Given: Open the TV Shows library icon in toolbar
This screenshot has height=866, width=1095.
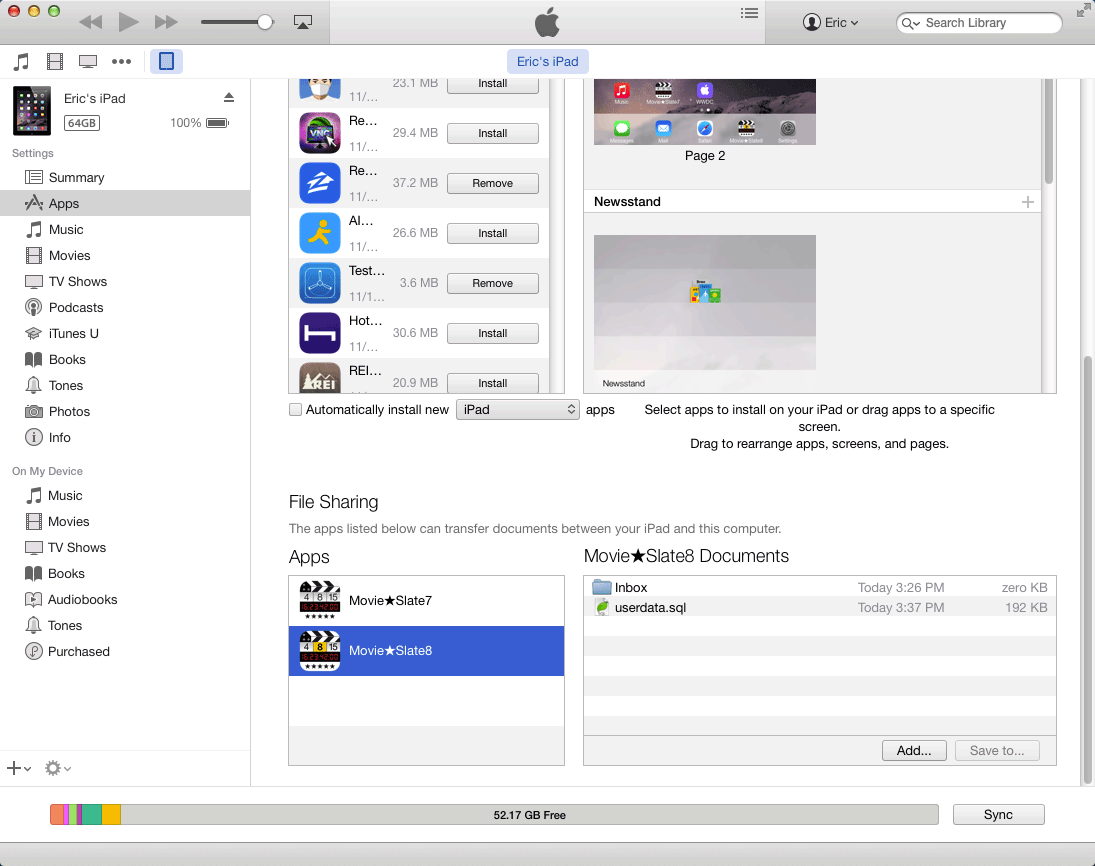Looking at the screenshot, I should pyautogui.click(x=88, y=61).
